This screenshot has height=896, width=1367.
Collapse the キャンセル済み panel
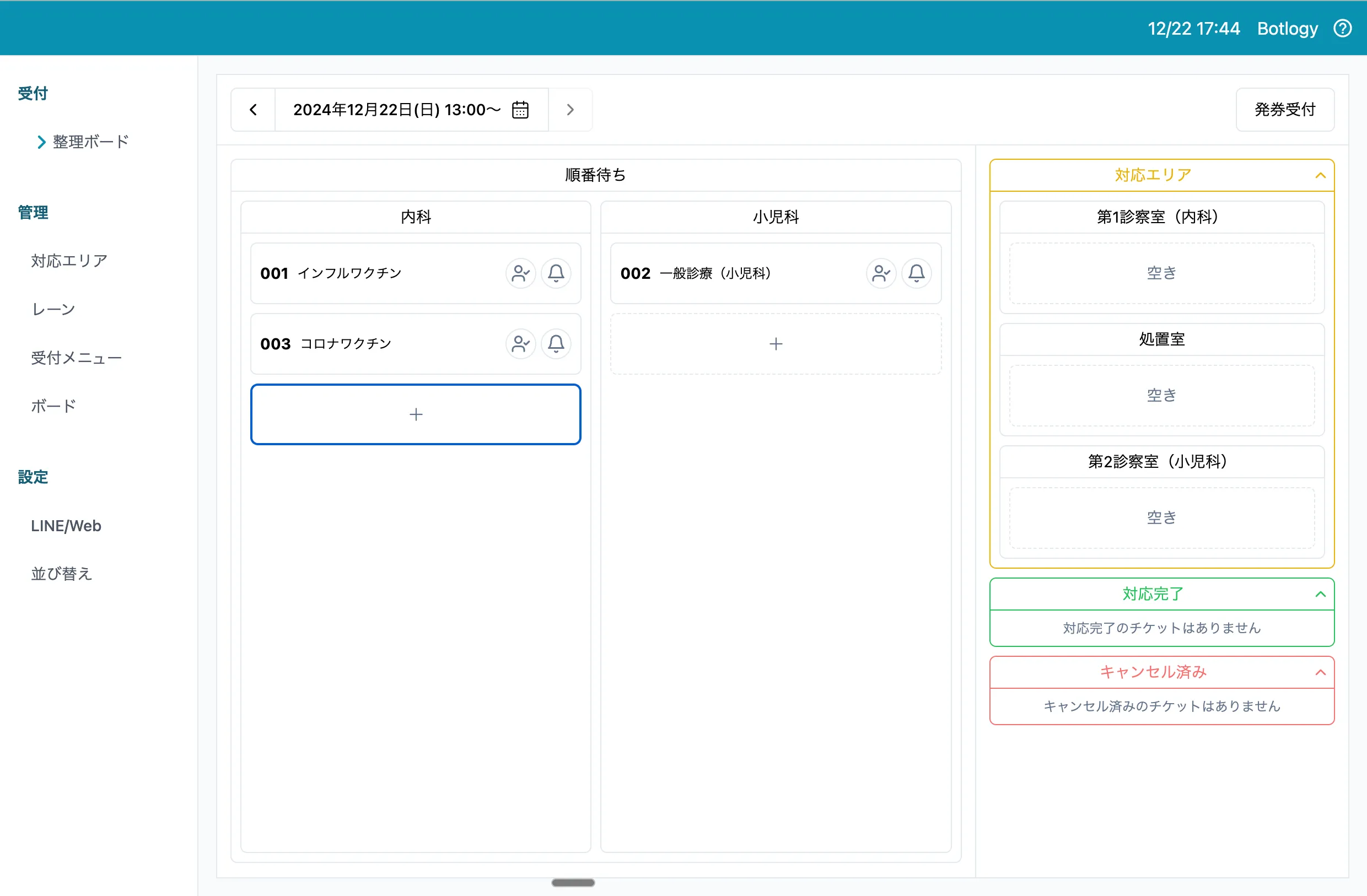1322,672
